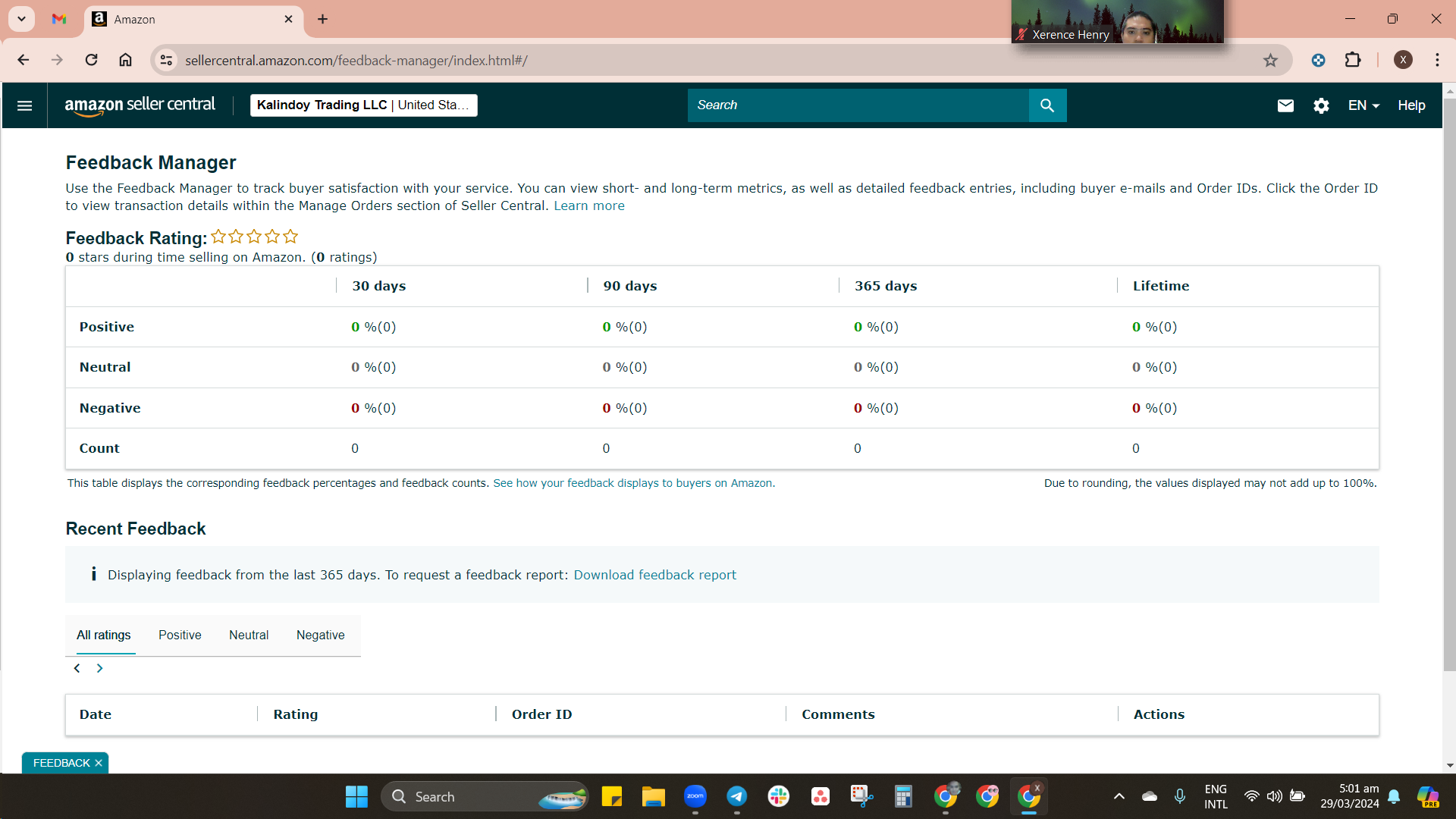Open Windows Start menu
This screenshot has width=1456, height=819.
click(356, 797)
